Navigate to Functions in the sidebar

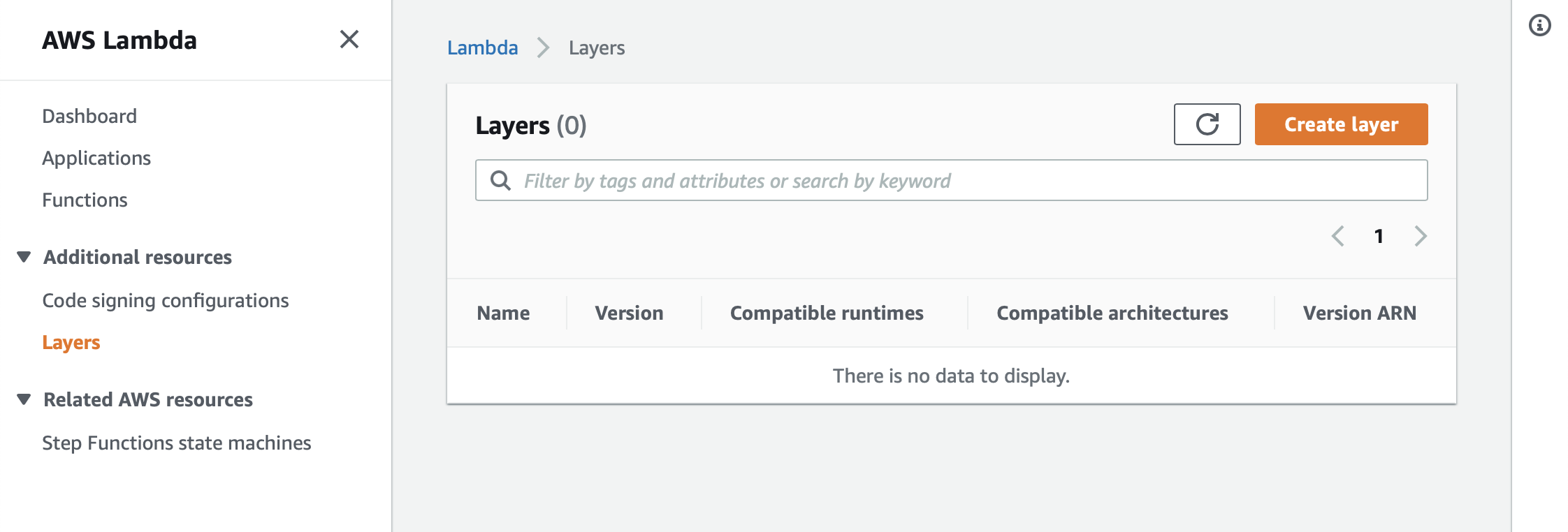coord(85,200)
